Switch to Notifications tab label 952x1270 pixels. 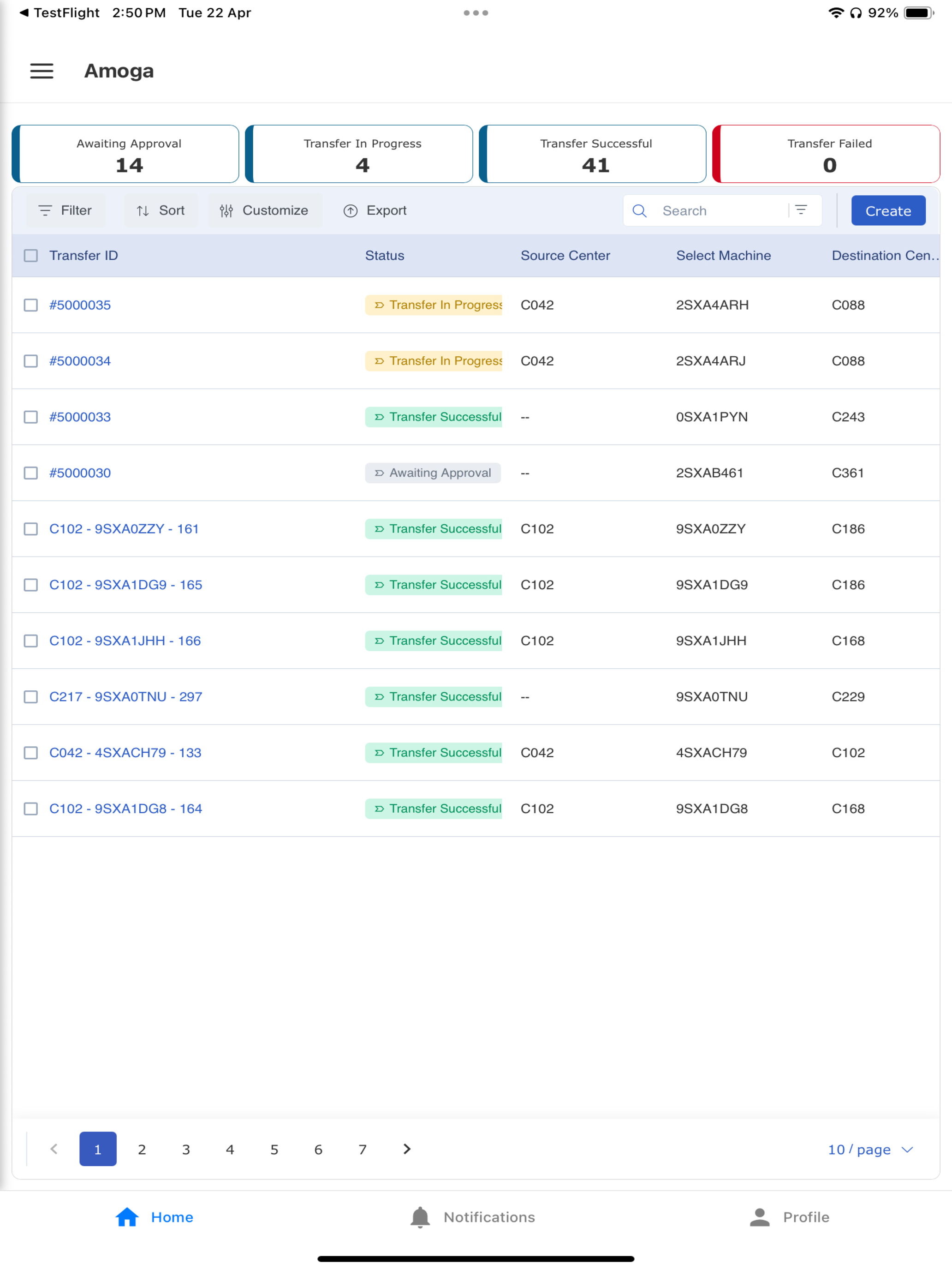point(489,1217)
